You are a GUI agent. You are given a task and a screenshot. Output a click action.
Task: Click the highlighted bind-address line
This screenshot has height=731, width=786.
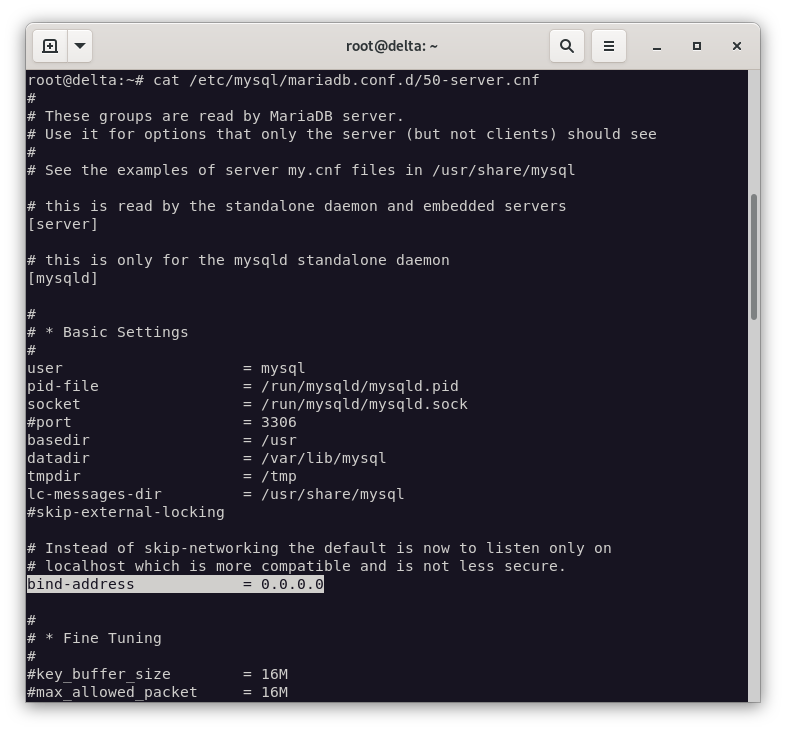(175, 584)
